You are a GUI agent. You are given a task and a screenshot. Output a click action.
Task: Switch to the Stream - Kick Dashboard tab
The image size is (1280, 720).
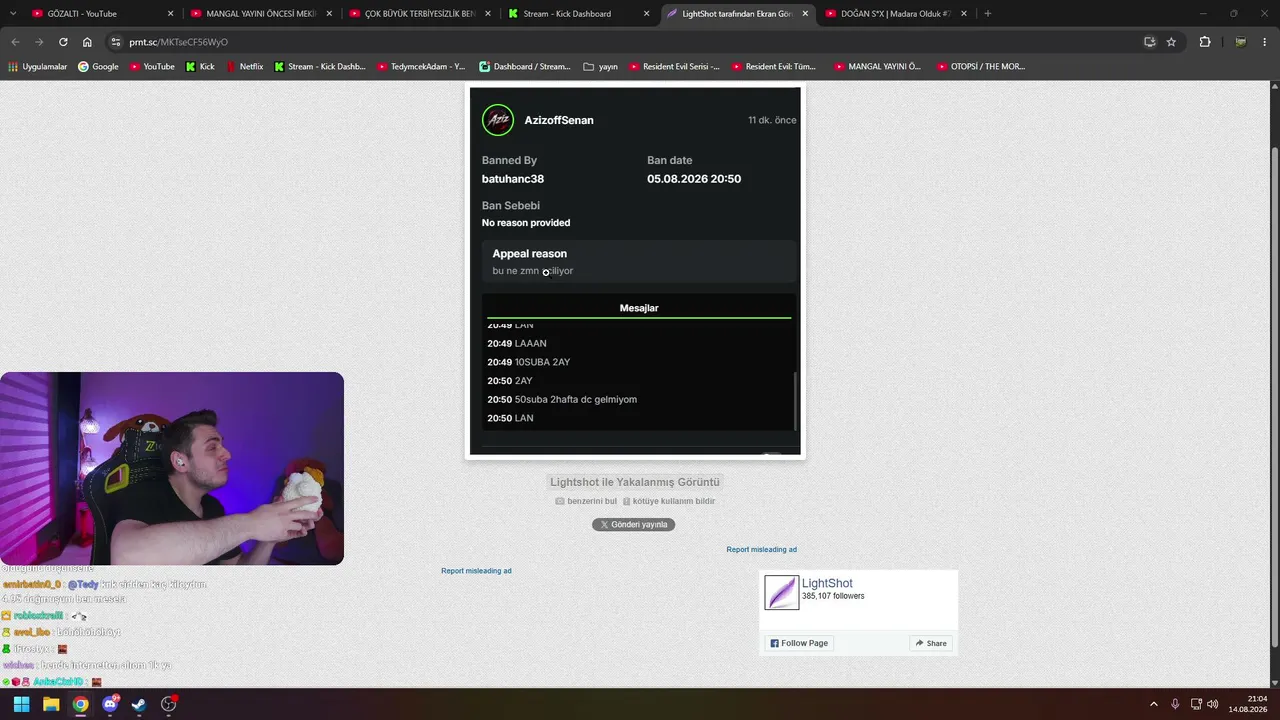(x=579, y=14)
